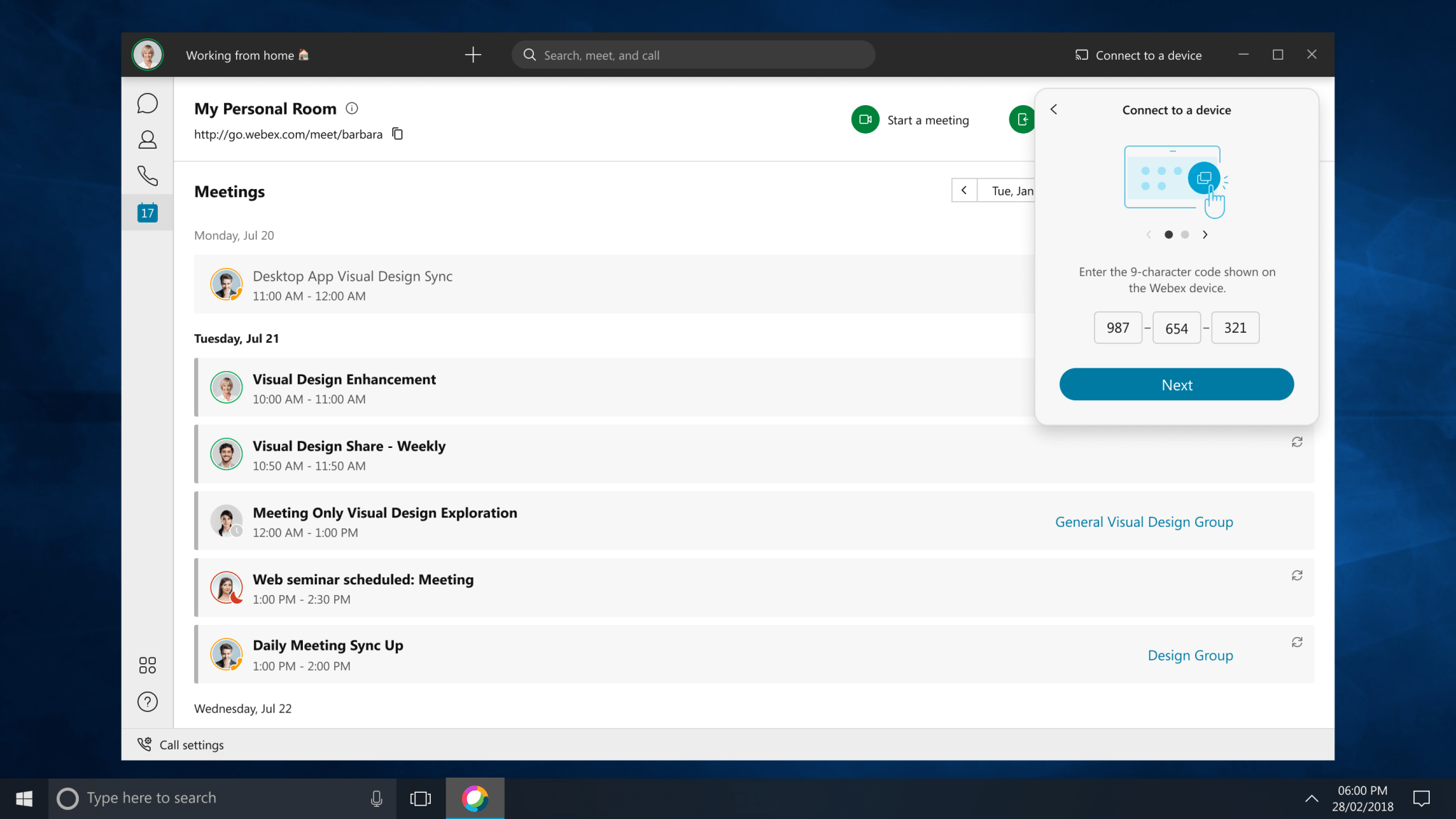Open Help from the sidebar
The image size is (1456, 819).
147,702
